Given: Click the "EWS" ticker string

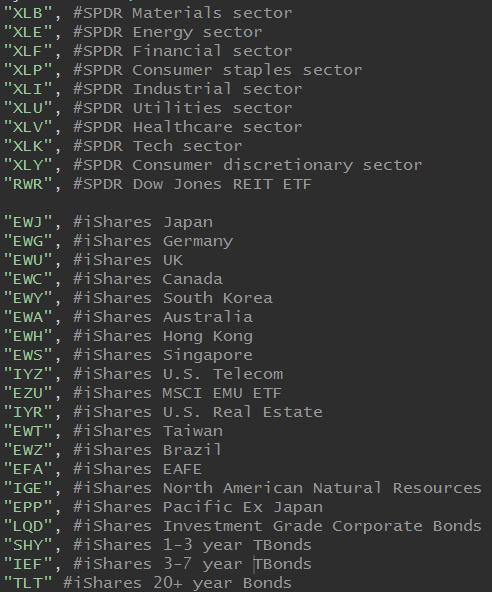Looking at the screenshot, I should 28,355.
